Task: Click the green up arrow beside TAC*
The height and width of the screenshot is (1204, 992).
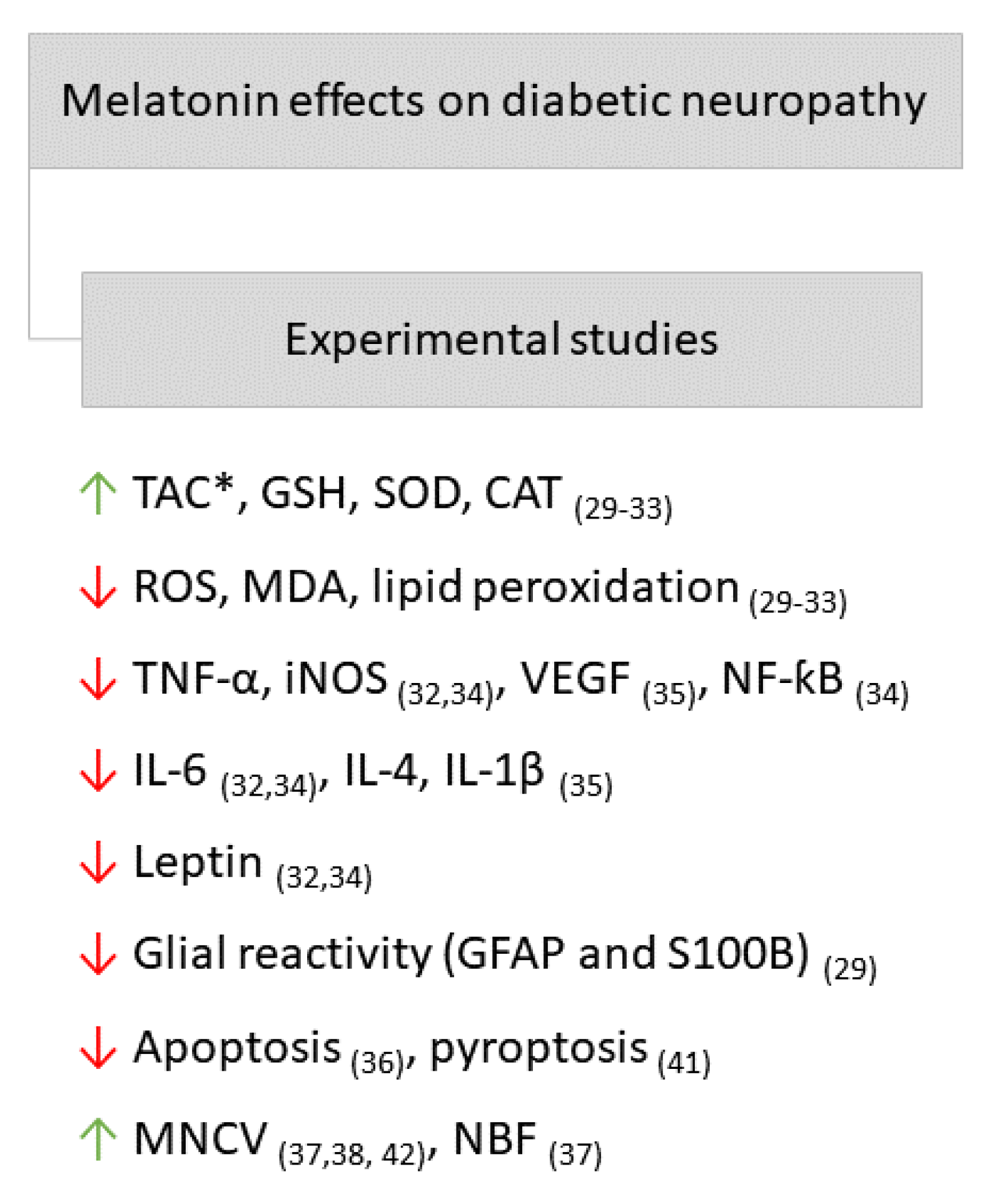Action: point(98,493)
